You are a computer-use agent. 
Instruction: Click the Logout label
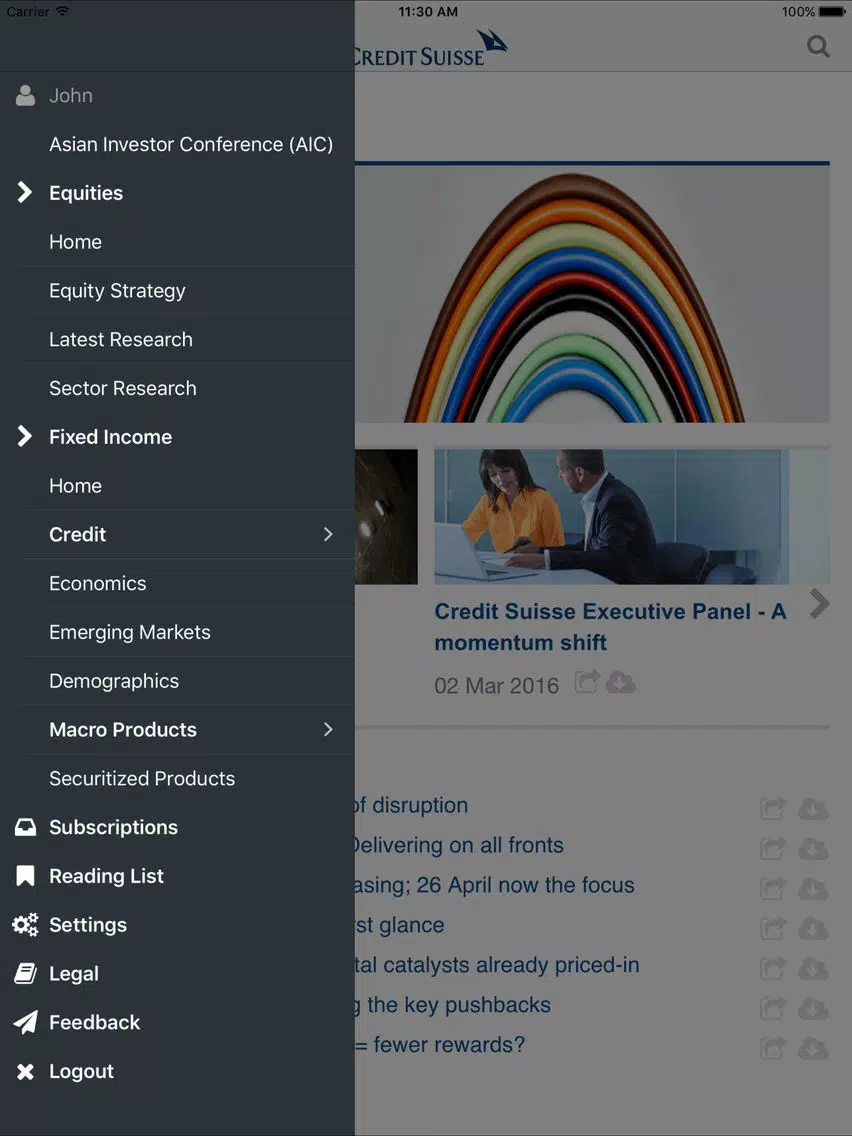pos(82,1072)
